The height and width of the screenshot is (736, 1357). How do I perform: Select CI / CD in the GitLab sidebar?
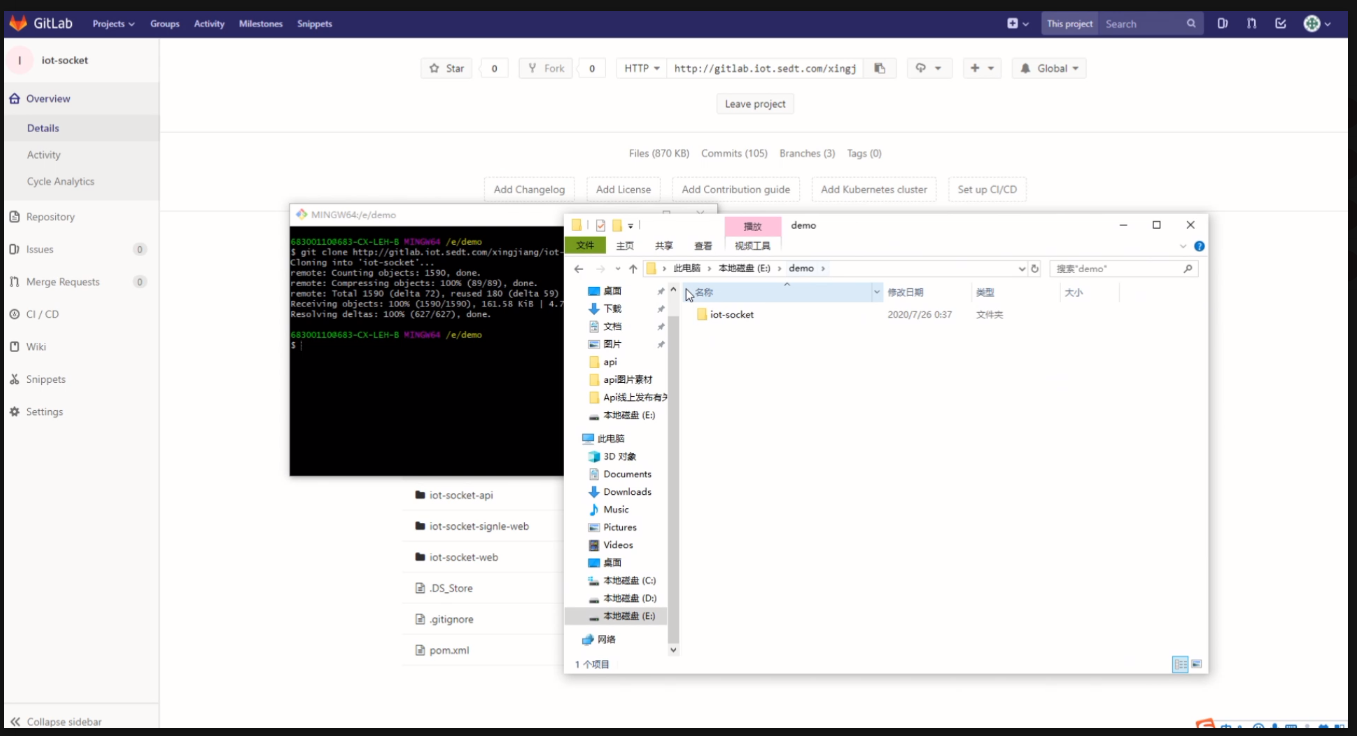(x=42, y=313)
